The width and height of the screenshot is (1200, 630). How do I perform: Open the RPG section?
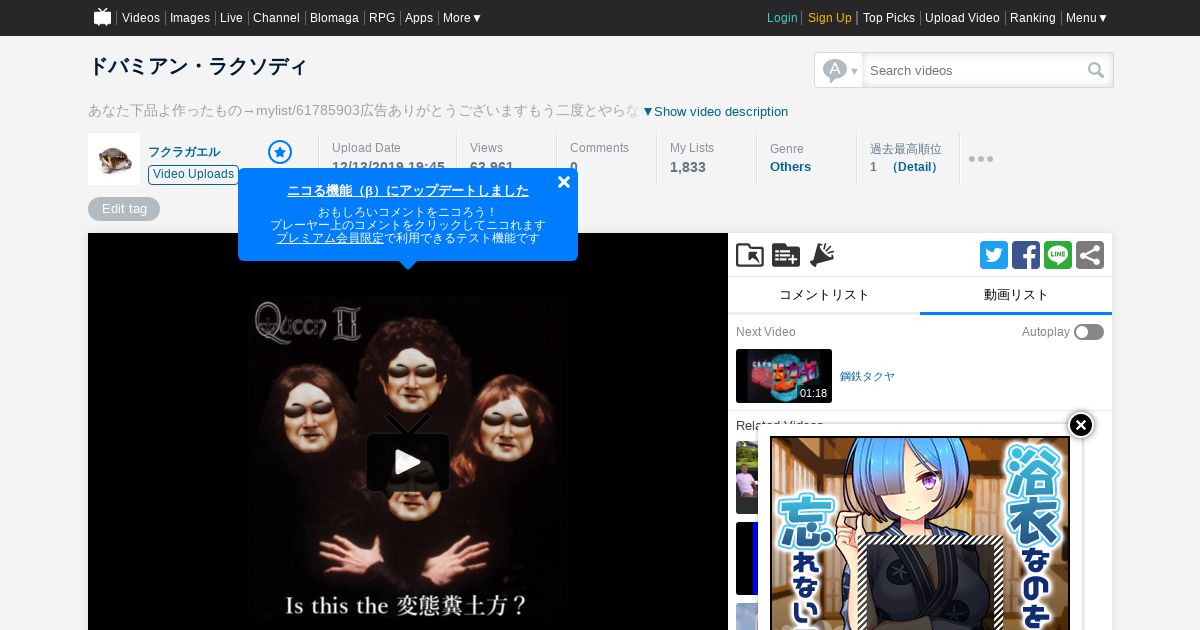click(x=382, y=18)
